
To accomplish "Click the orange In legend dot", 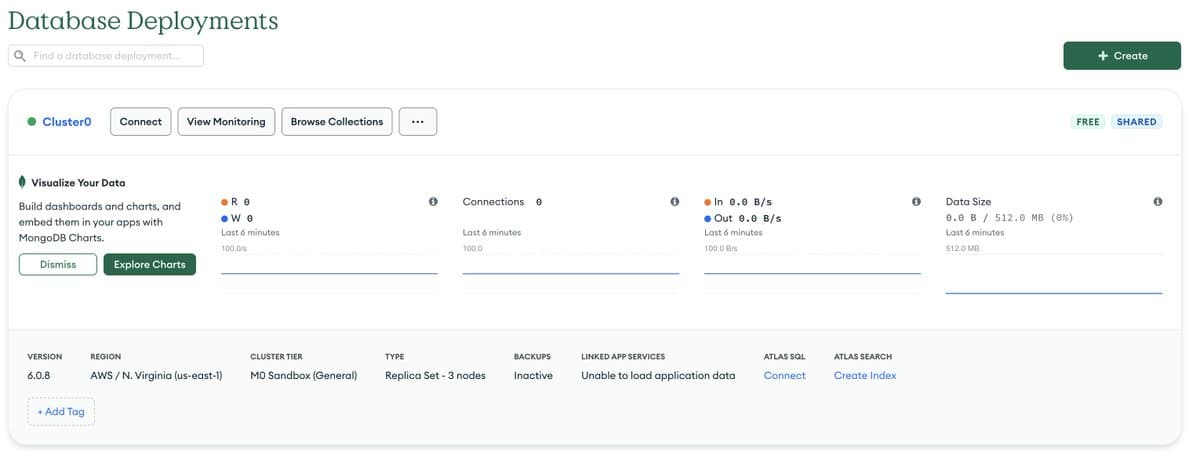I will 708,202.
